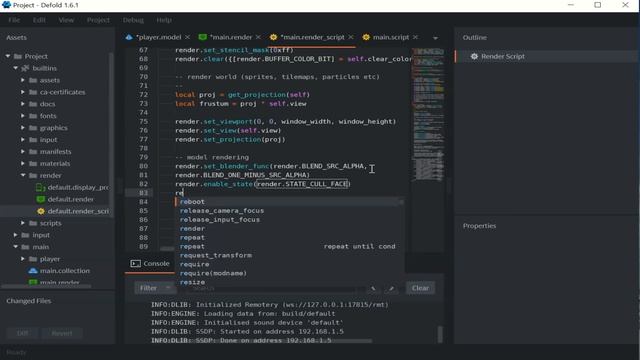640x360 pixels.
Task: Select the Console tab
Action: tap(150, 264)
